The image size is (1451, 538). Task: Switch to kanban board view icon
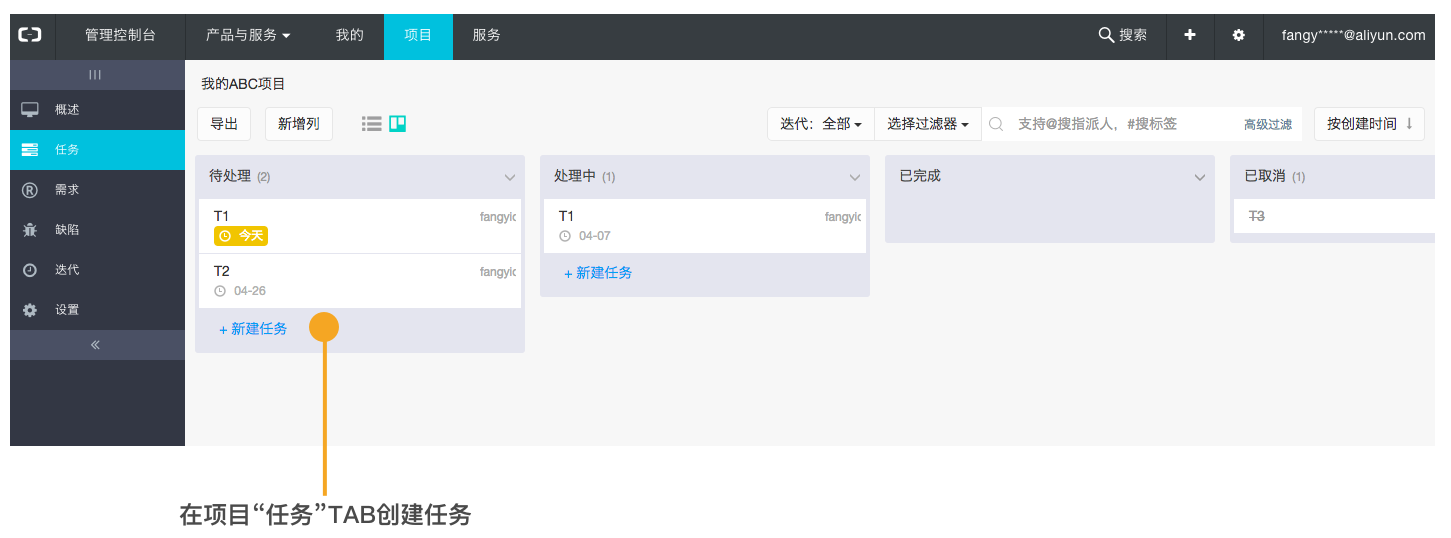tap(397, 124)
